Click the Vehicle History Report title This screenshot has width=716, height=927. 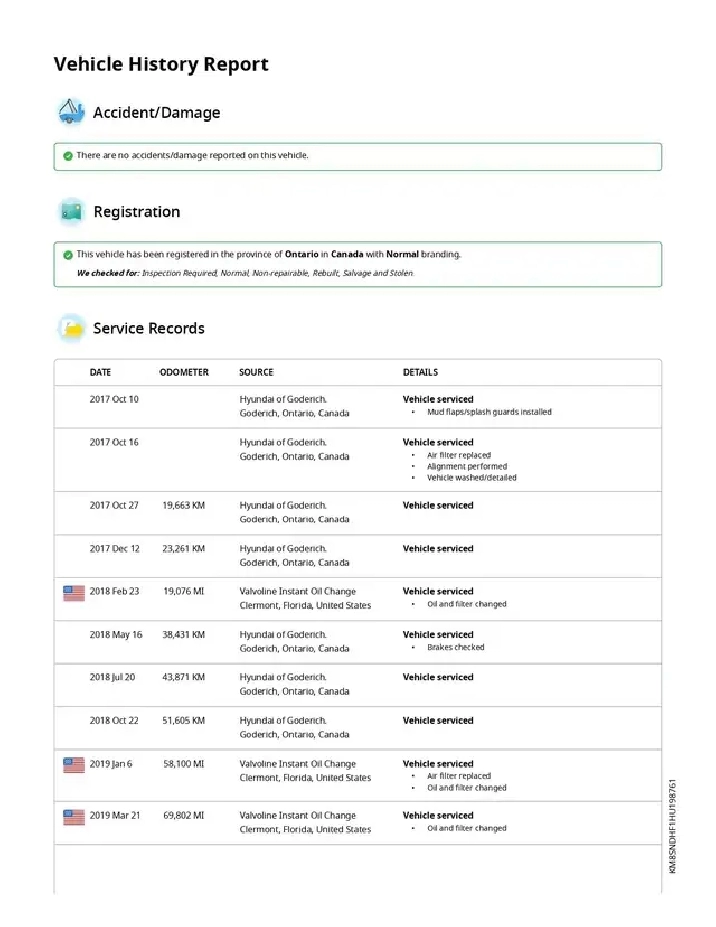[x=161, y=65]
